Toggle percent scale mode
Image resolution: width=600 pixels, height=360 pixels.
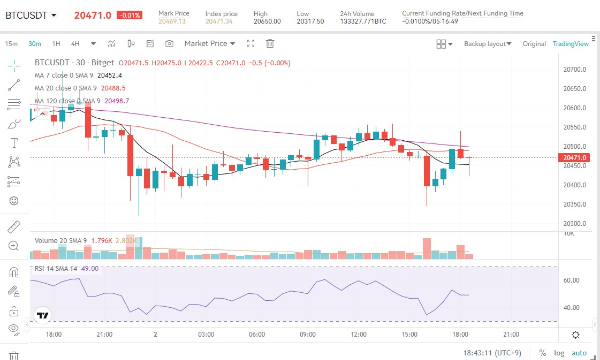point(542,353)
